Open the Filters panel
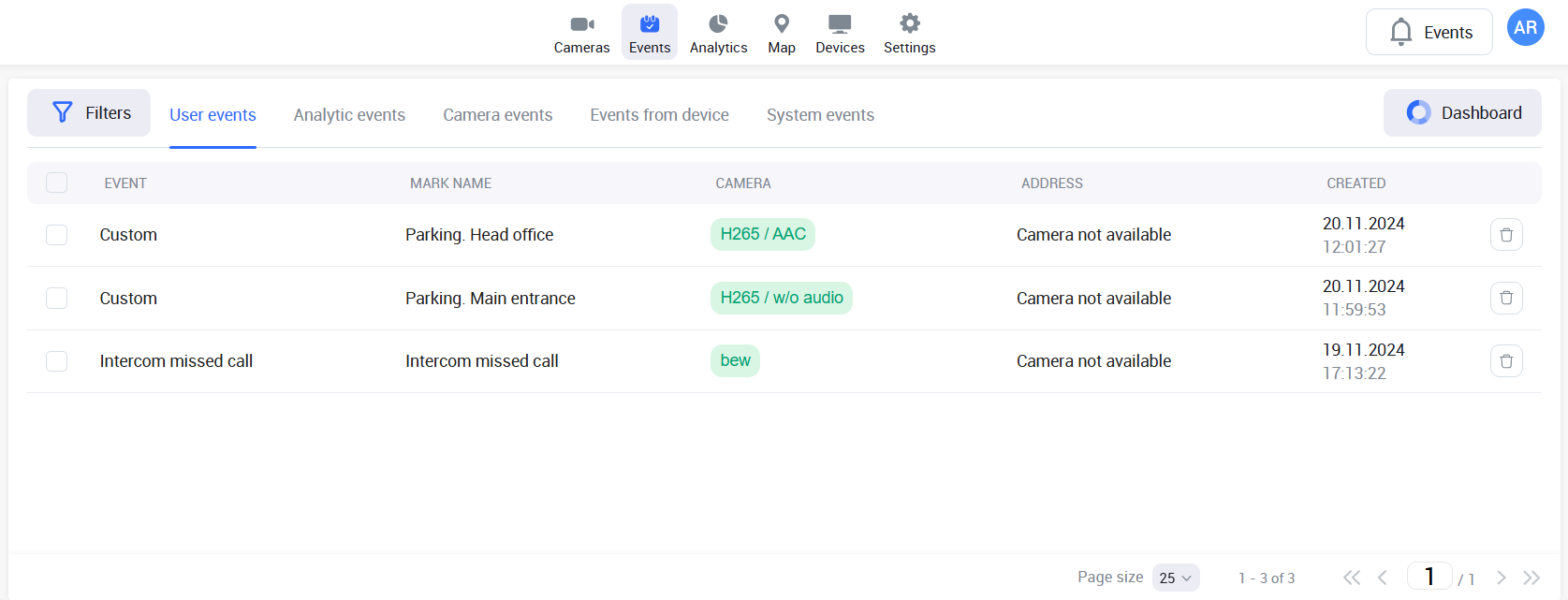This screenshot has height=600, width=1568. (89, 113)
